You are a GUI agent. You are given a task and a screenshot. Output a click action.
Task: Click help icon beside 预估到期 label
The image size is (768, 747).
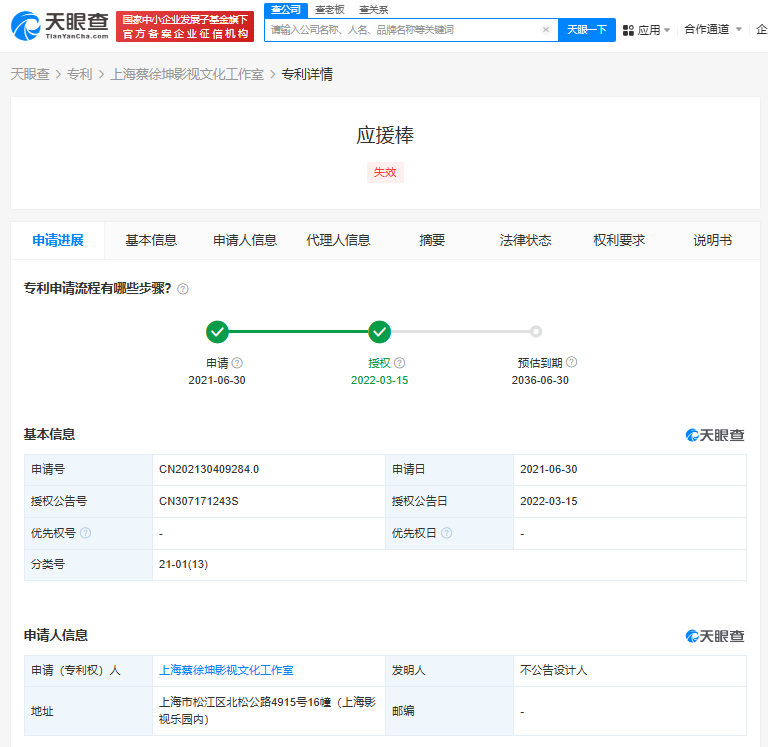click(x=572, y=362)
